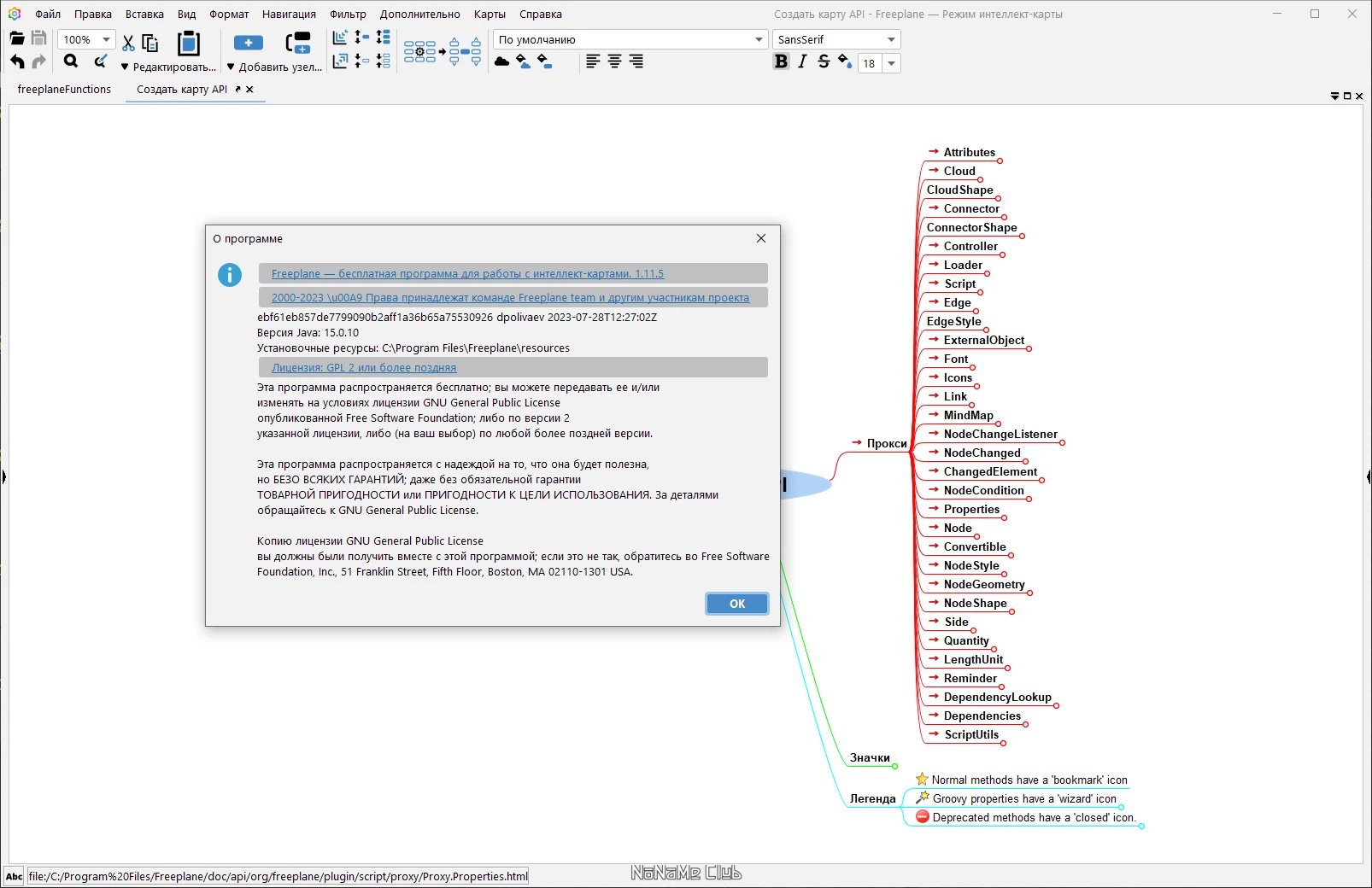Open the Лицензия GPL 2 link
Screen dimensions: 1372x888
pyautogui.click(x=364, y=367)
